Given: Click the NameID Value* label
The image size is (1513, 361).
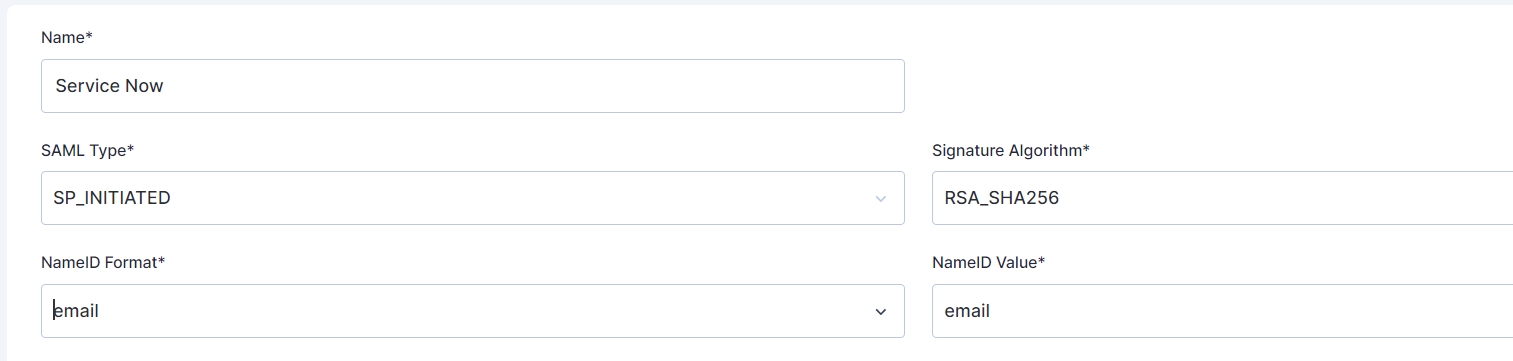Looking at the screenshot, I should pyautogui.click(x=989, y=262).
